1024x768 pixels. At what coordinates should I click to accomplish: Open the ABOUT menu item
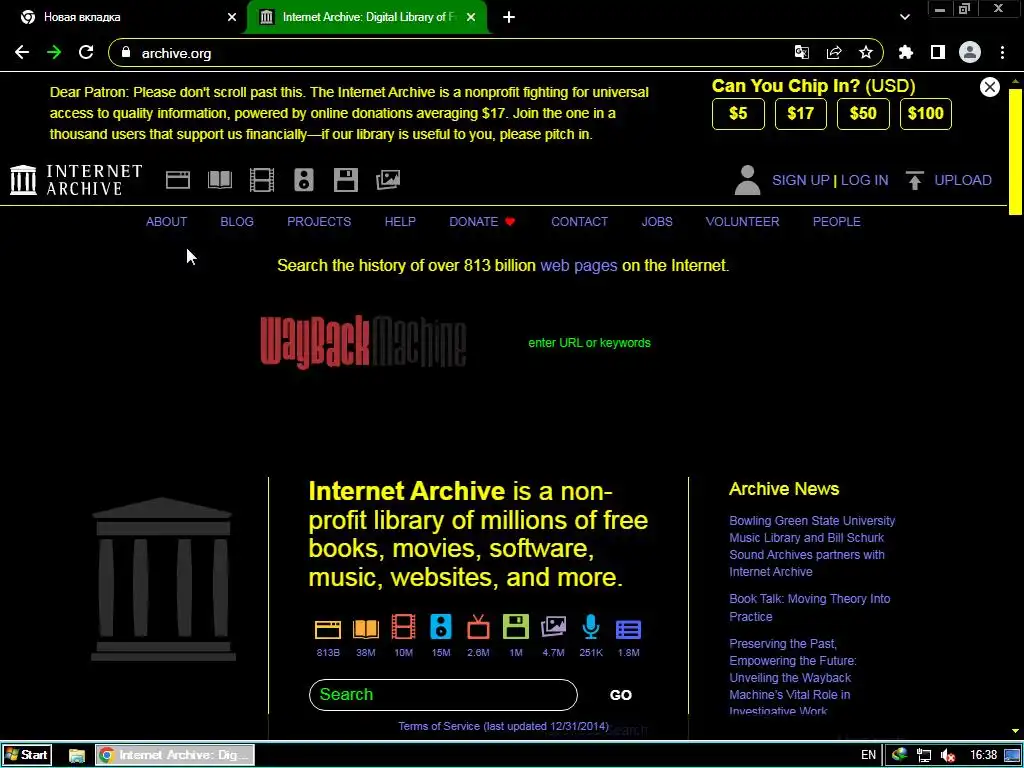(x=167, y=221)
